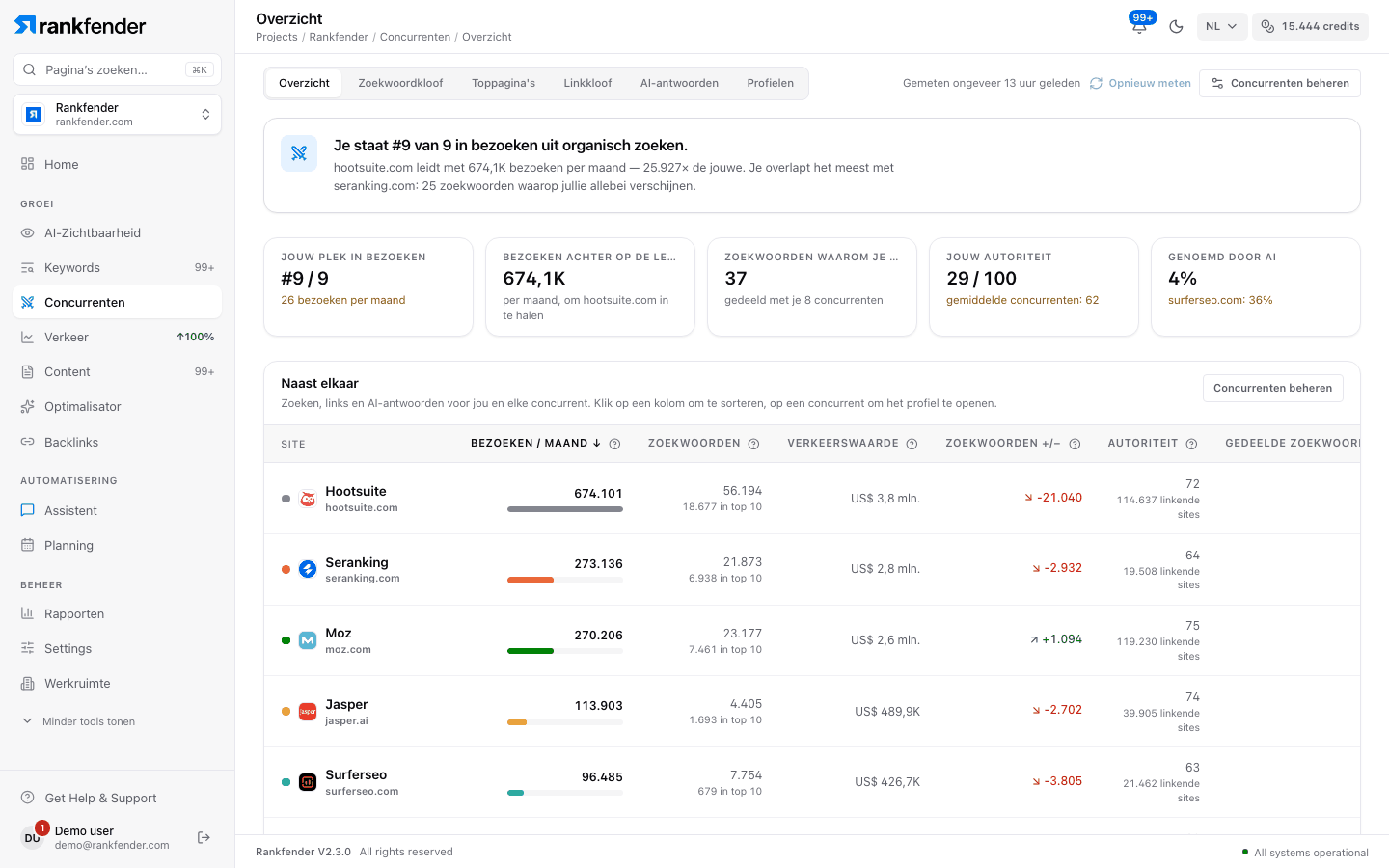
Task: Click help icon next to Zoekwoorden header
Action: 754,444
